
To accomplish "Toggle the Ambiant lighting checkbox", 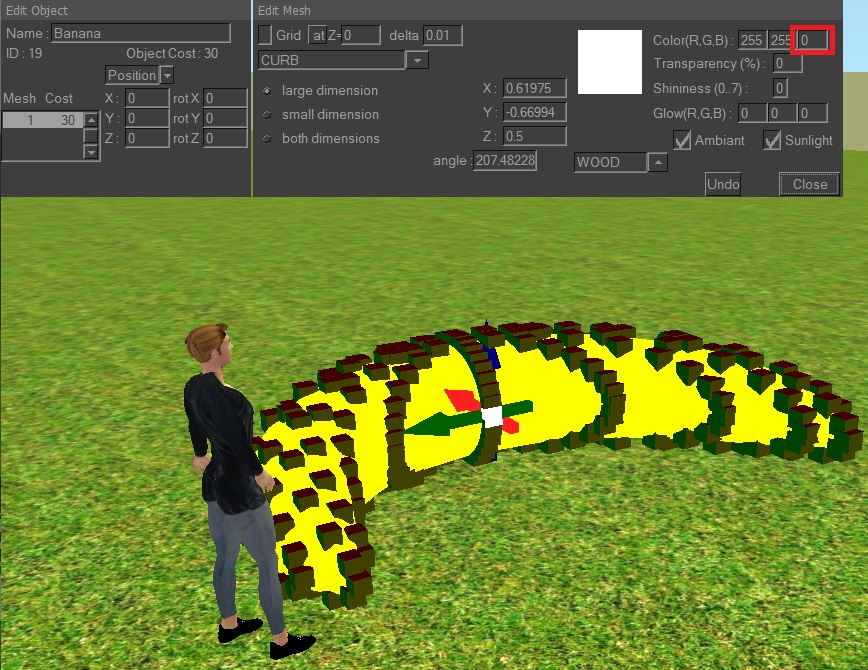I will [x=682, y=140].
